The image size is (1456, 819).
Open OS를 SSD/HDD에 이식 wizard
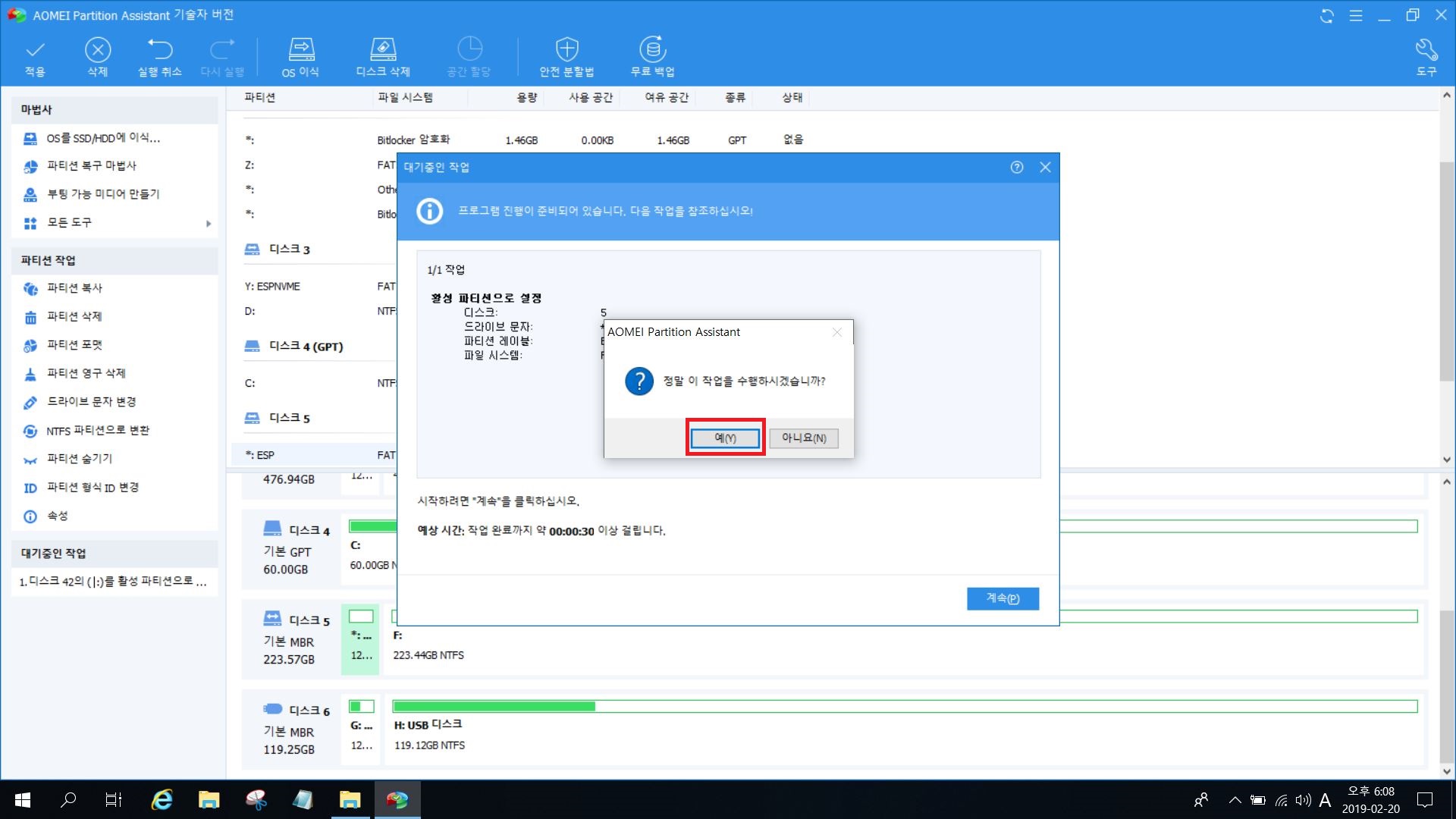point(103,138)
